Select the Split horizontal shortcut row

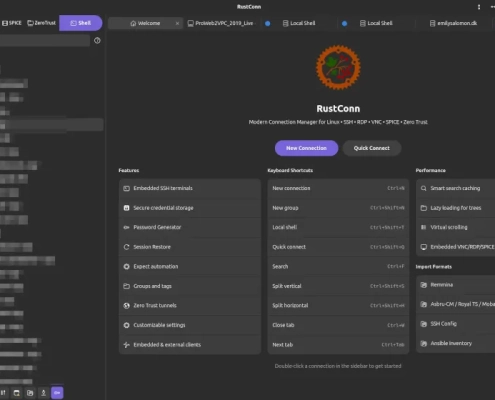pyautogui.click(x=338, y=306)
